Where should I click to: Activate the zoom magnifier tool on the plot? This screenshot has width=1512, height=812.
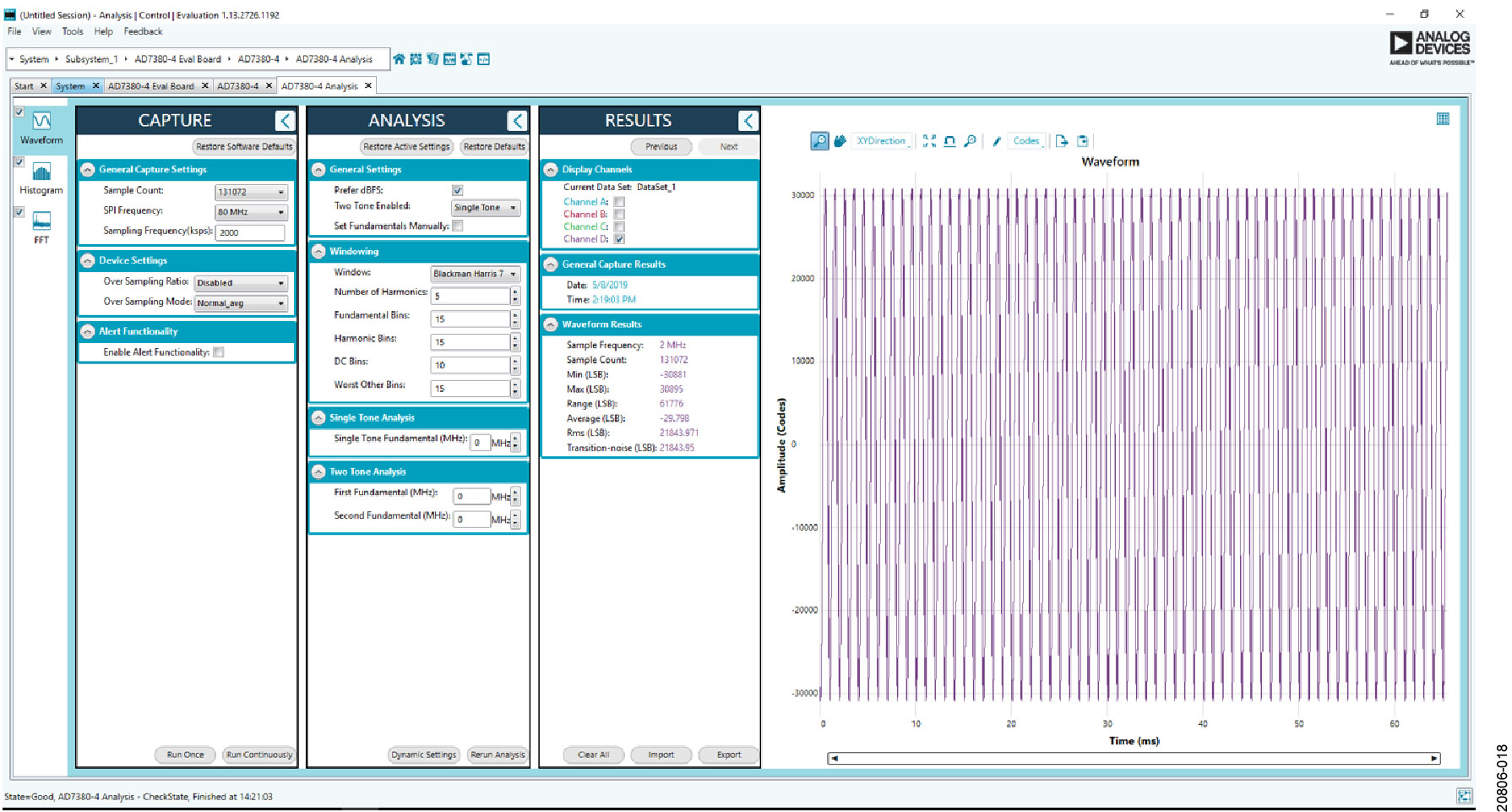[819, 141]
